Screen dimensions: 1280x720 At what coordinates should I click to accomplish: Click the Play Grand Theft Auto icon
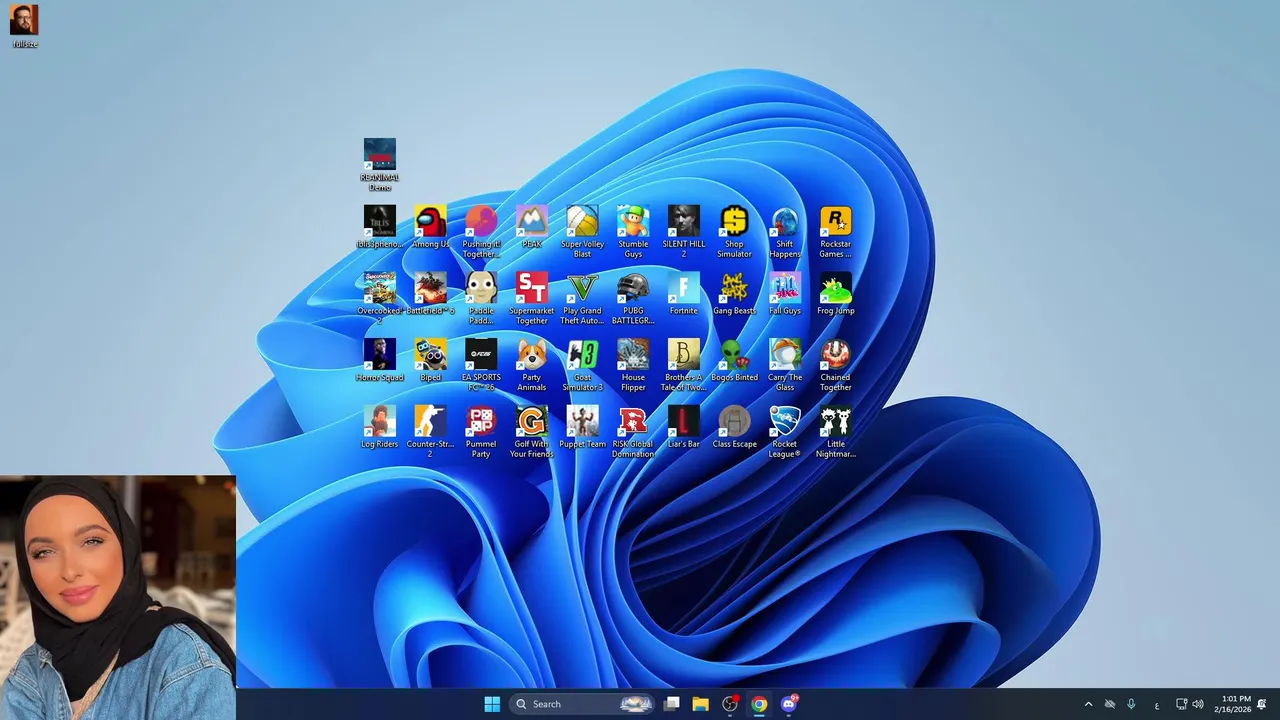click(582, 298)
